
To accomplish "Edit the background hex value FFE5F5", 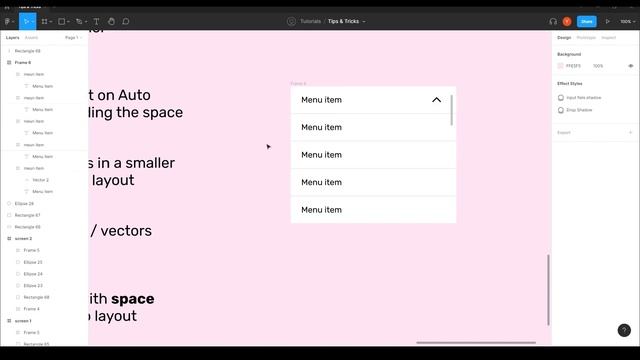I will click(x=573, y=66).
